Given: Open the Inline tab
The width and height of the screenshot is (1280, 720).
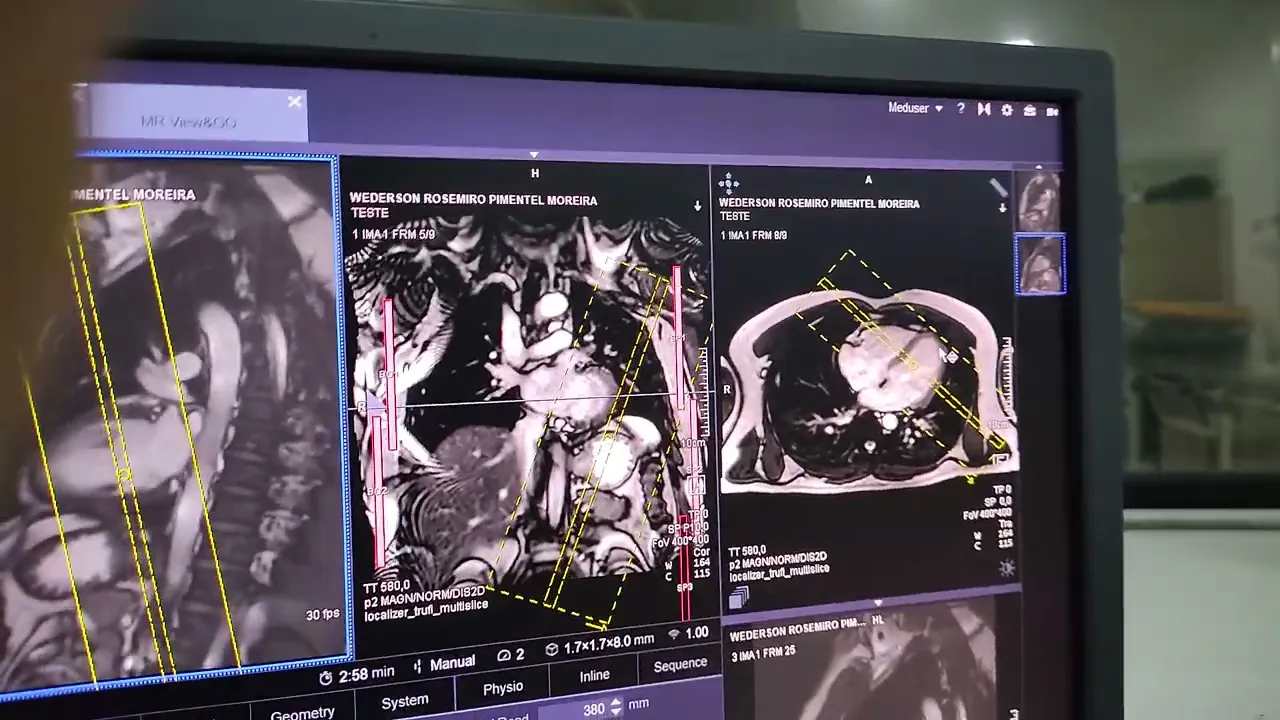Looking at the screenshot, I should click(594, 676).
